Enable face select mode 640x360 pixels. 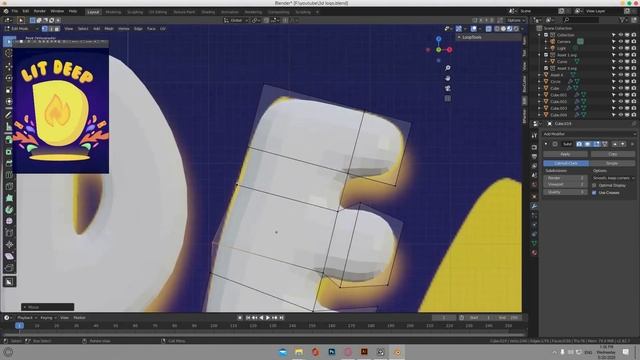click(57, 29)
